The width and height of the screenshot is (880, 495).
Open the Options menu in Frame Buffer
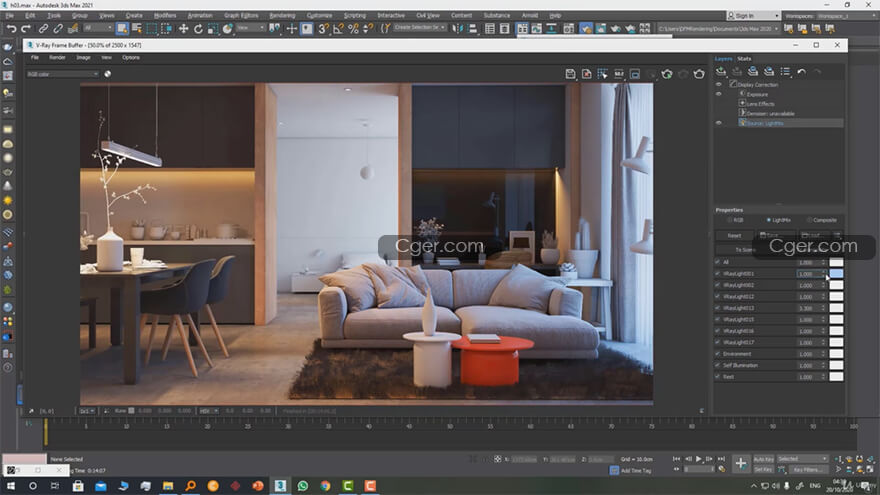point(131,57)
